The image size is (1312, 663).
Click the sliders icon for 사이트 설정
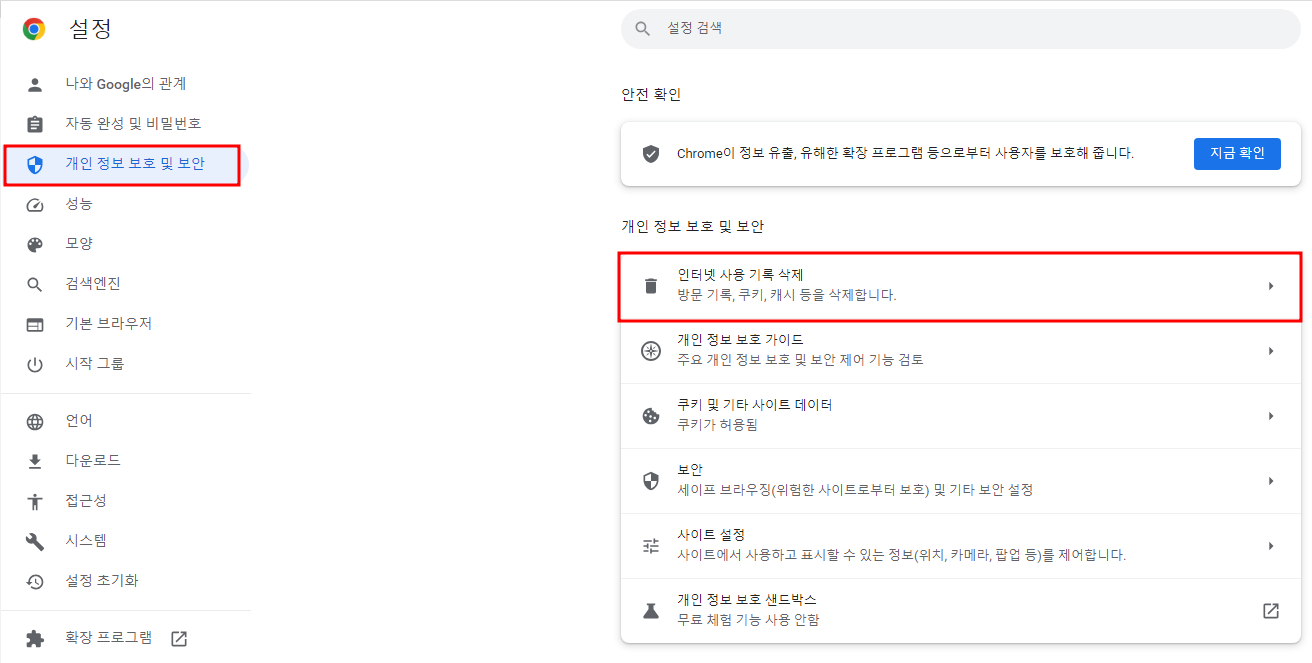tap(651, 546)
